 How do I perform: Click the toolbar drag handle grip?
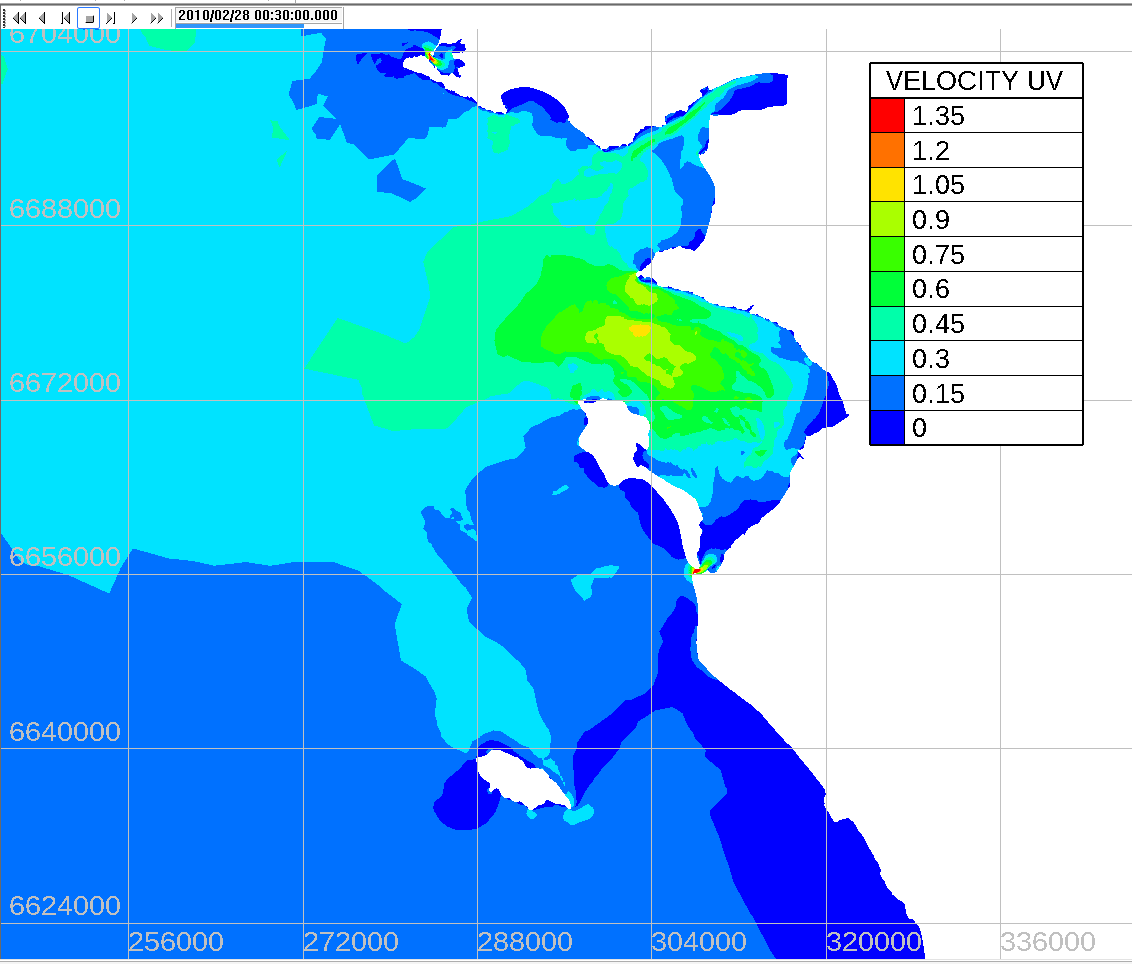tap(5, 18)
